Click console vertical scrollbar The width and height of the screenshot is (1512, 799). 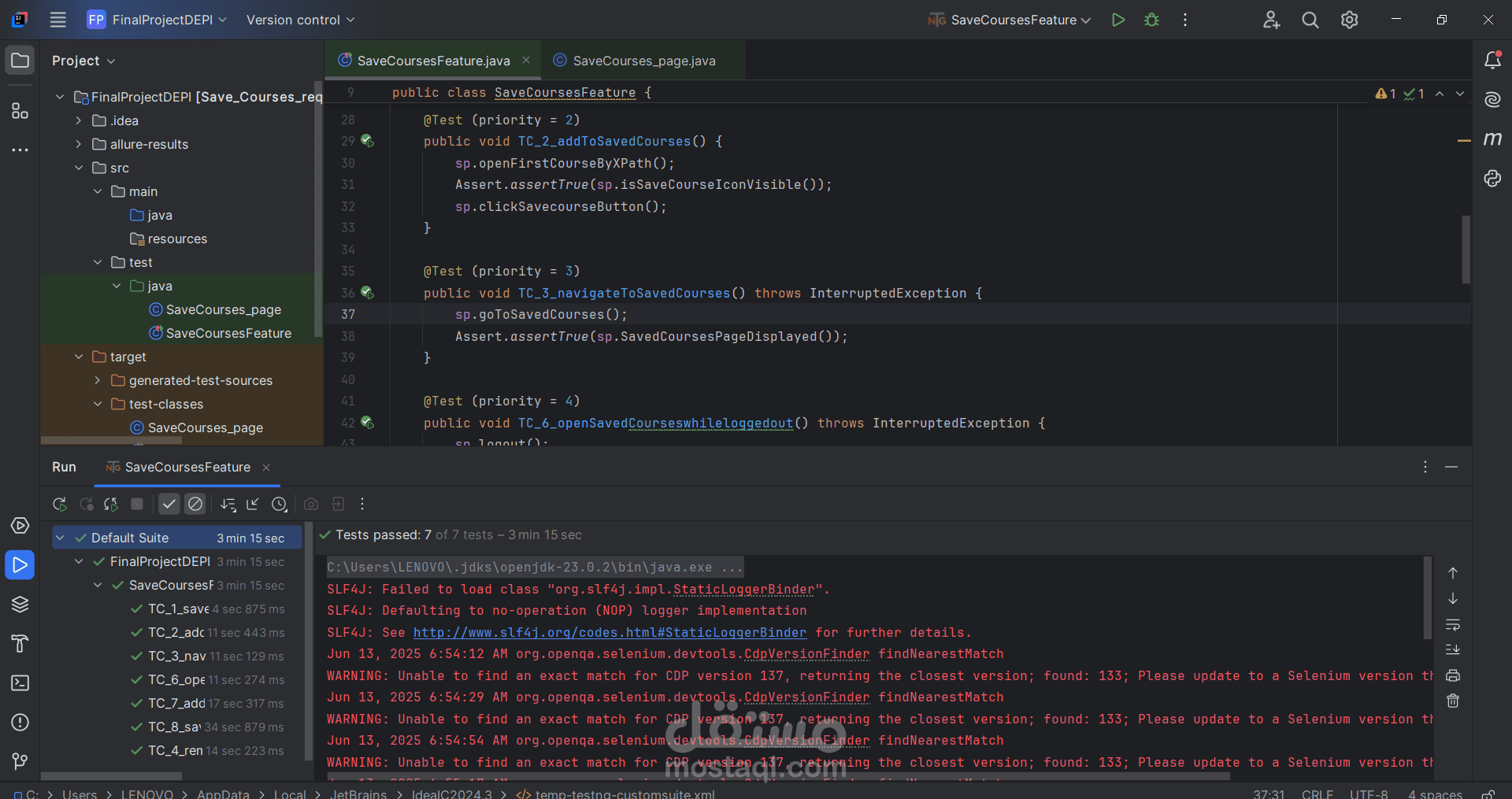point(1428,598)
